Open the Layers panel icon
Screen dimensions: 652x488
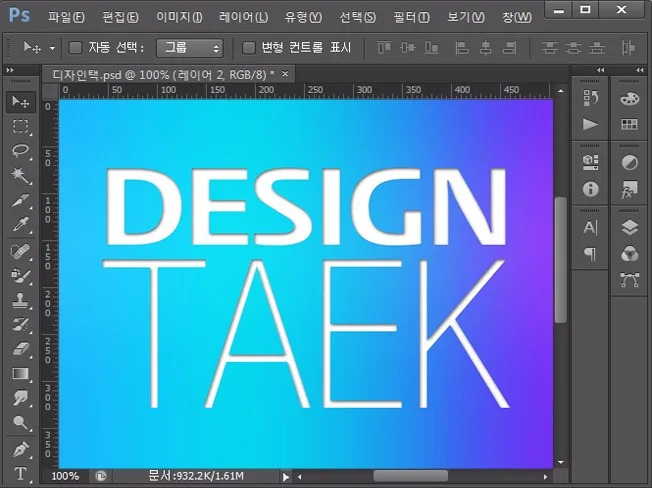629,227
